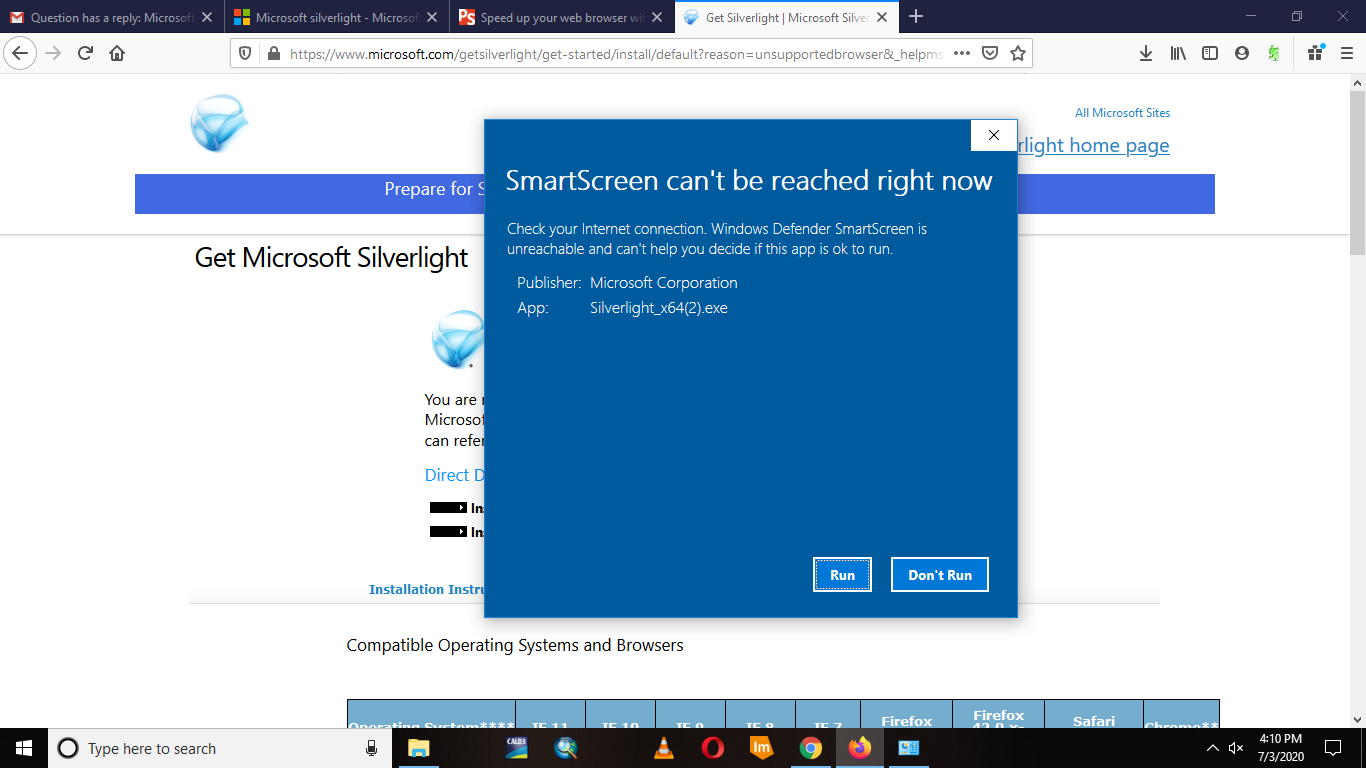This screenshot has height=768, width=1366.
Task: Click the muted volume tray icon
Action: [1236, 748]
